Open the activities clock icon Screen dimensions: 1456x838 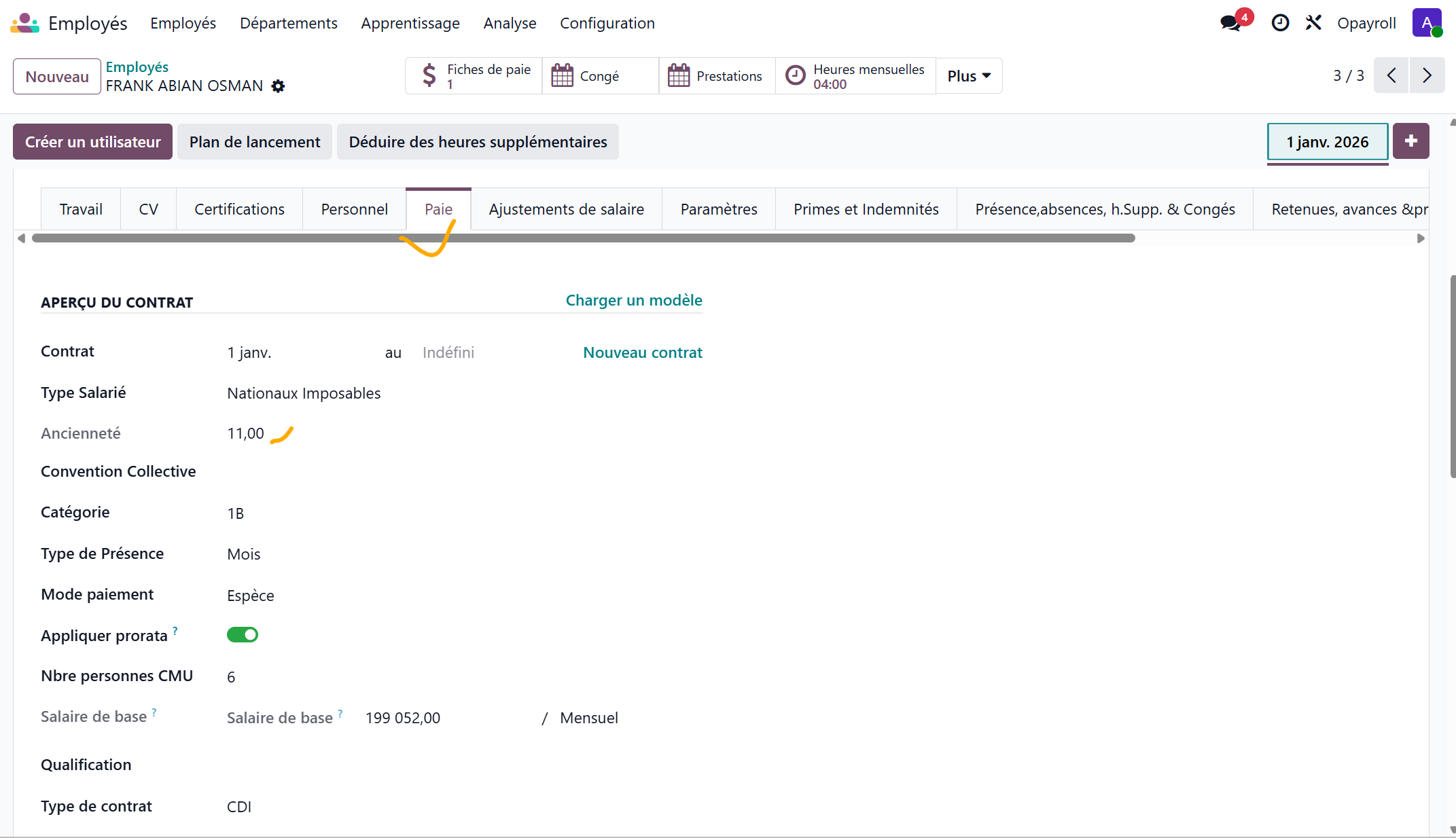click(1280, 23)
